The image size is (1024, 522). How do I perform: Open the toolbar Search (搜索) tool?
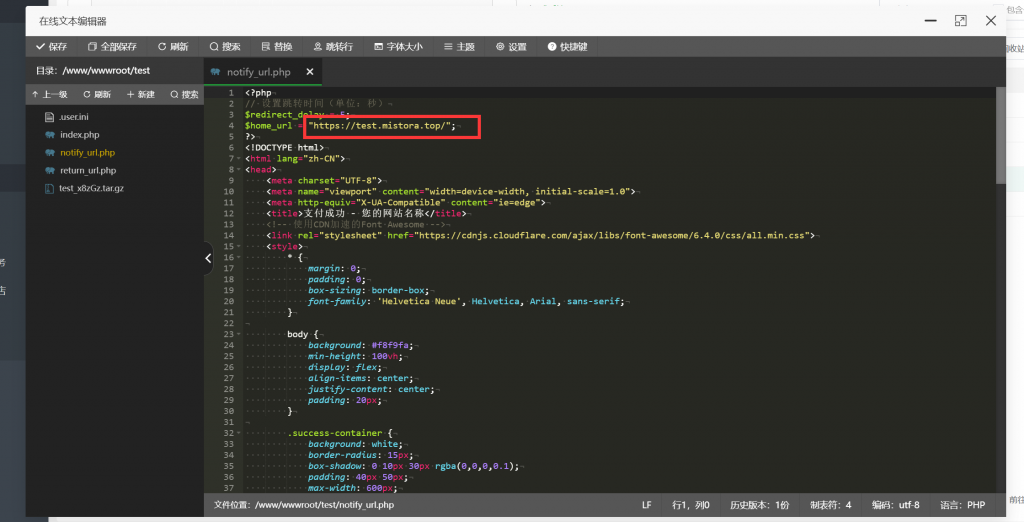click(x=225, y=46)
